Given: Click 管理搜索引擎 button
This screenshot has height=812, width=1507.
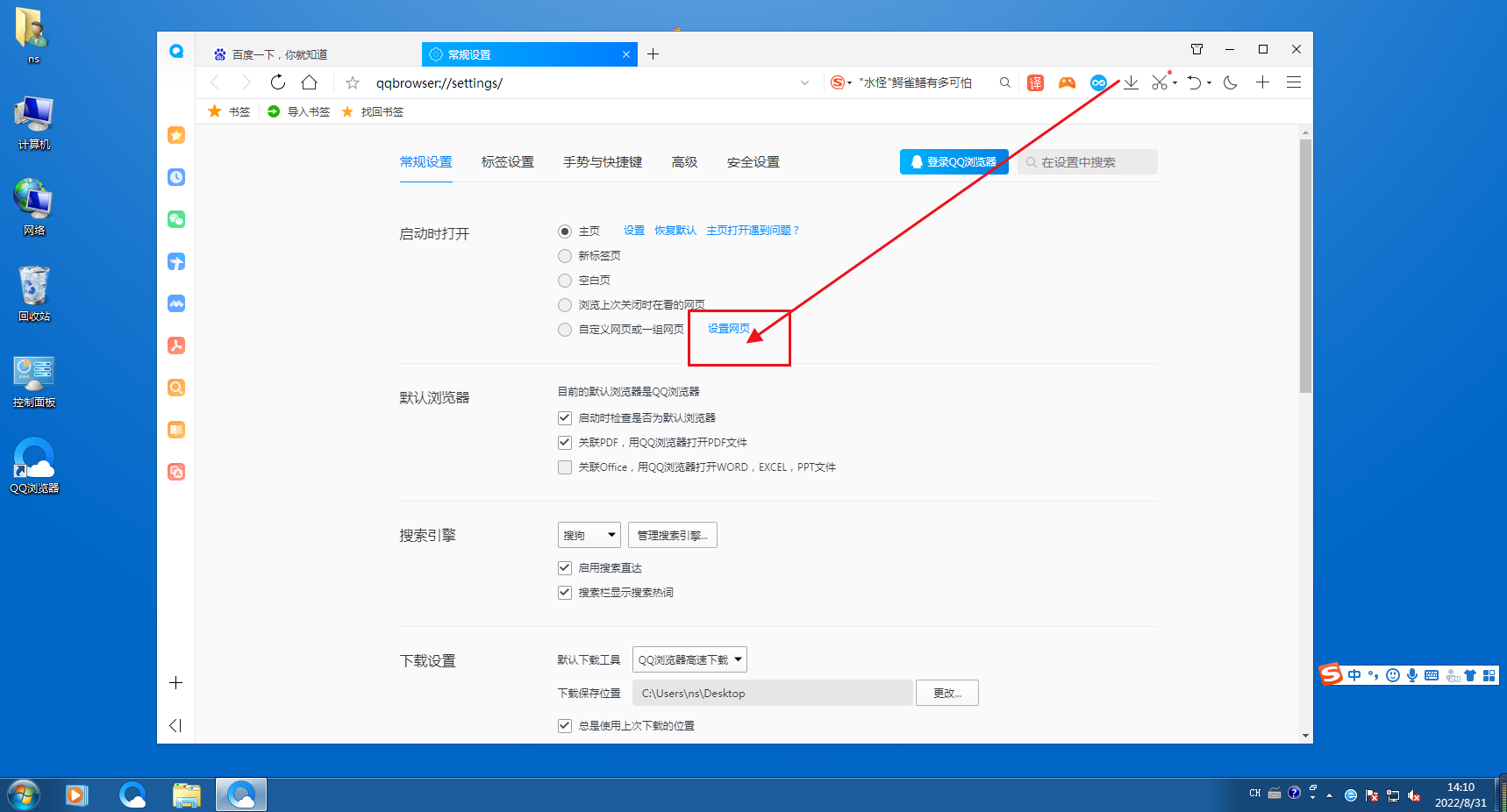Looking at the screenshot, I should [673, 535].
